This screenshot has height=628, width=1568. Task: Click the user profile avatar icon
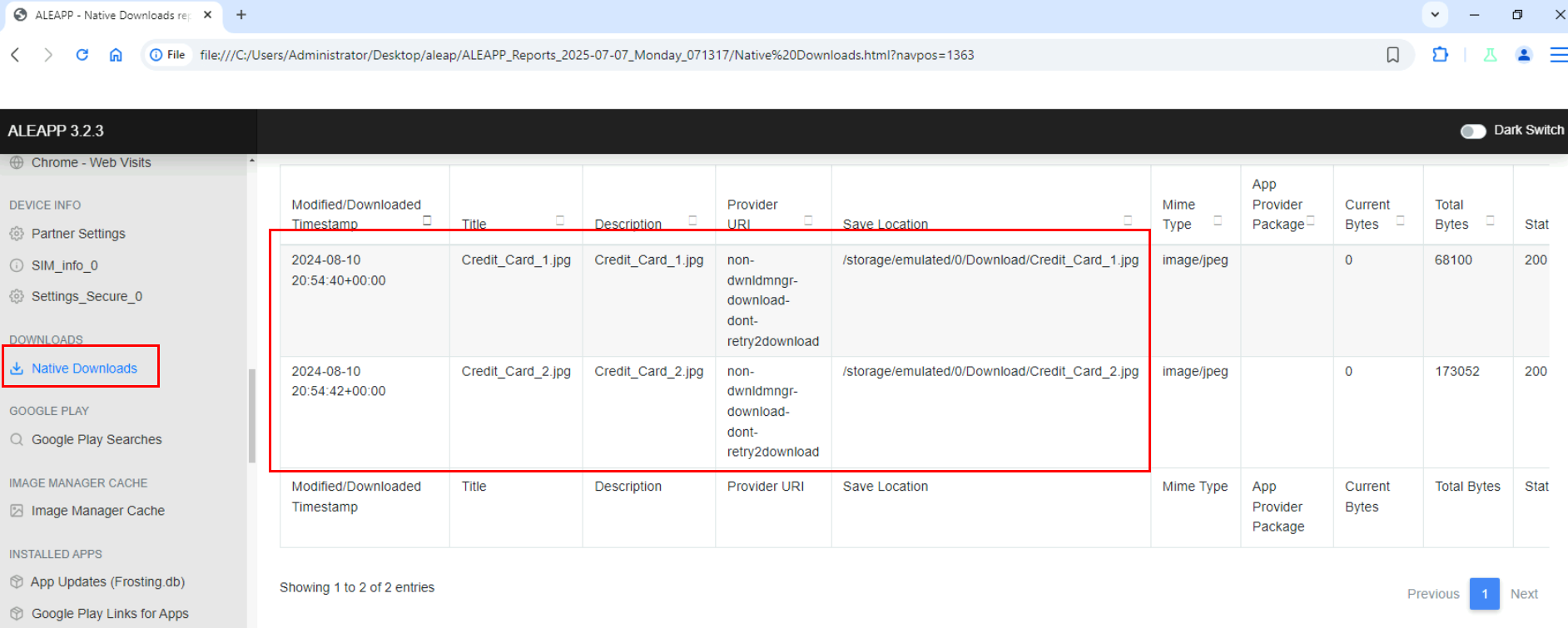1524,55
